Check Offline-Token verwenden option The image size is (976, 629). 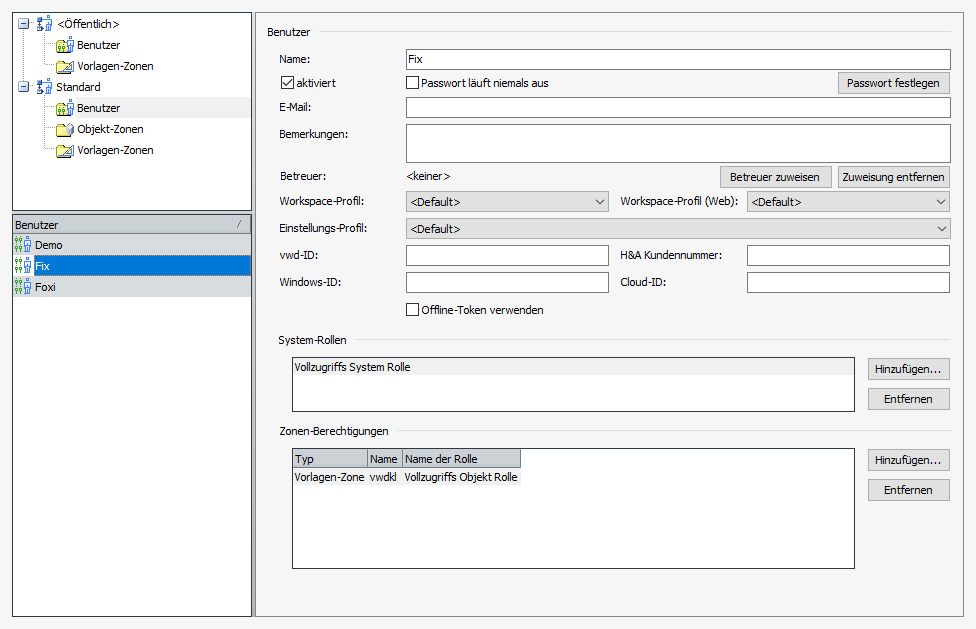pos(412,310)
